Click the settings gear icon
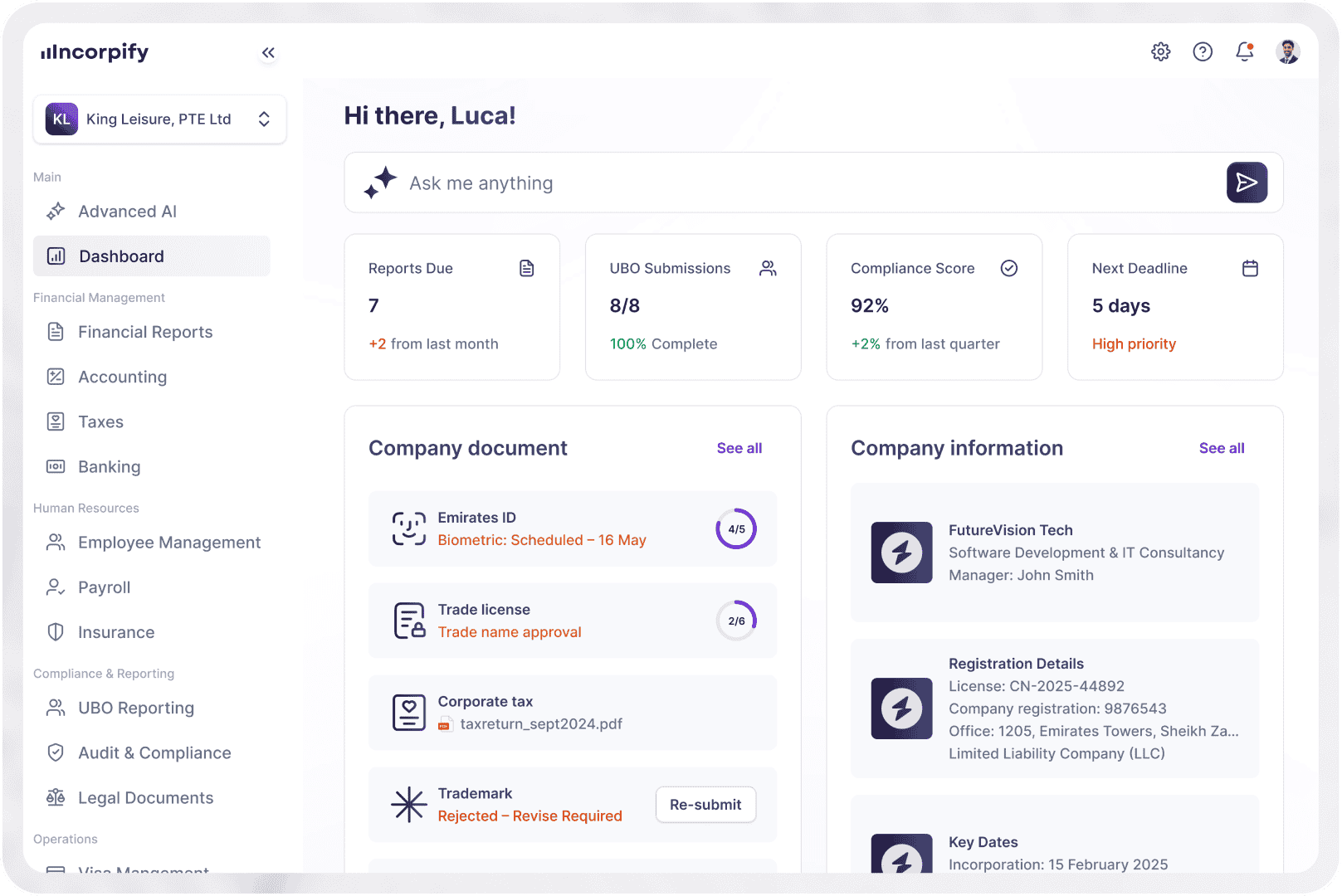 click(x=1160, y=51)
